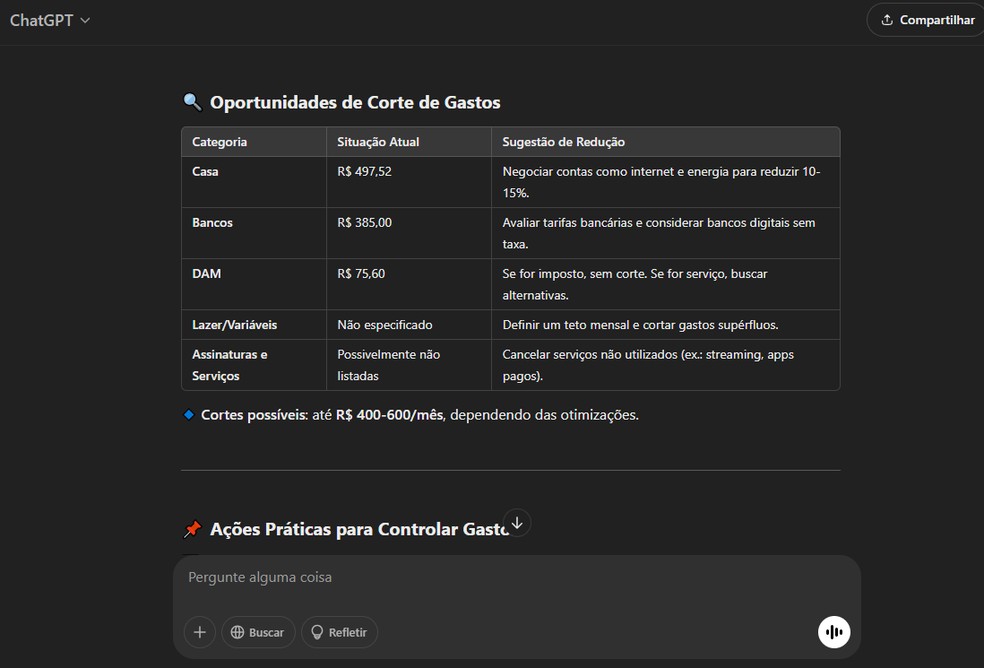Expand the ChatGPT title chevron
Viewport: 984px width, 668px height.
84,20
